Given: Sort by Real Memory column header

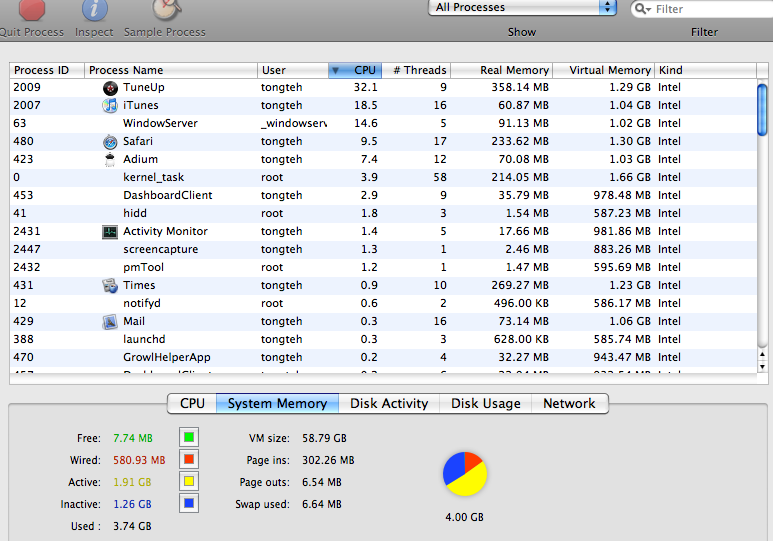Looking at the screenshot, I should [x=501, y=70].
